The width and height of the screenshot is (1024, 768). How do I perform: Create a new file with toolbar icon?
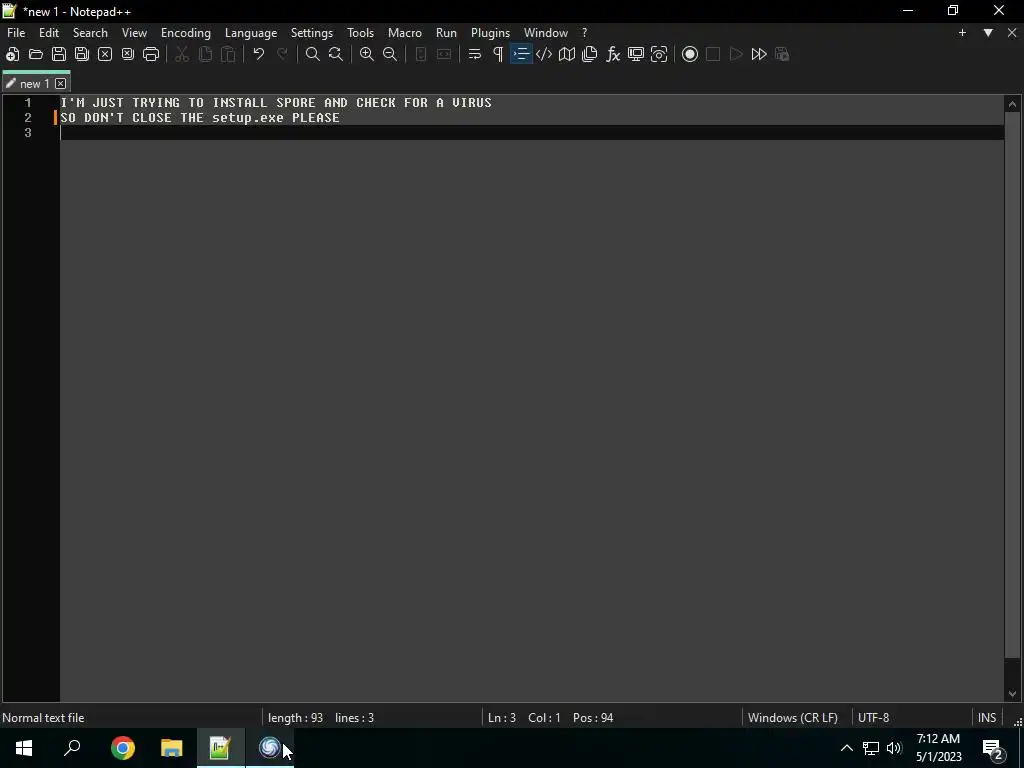[12, 54]
